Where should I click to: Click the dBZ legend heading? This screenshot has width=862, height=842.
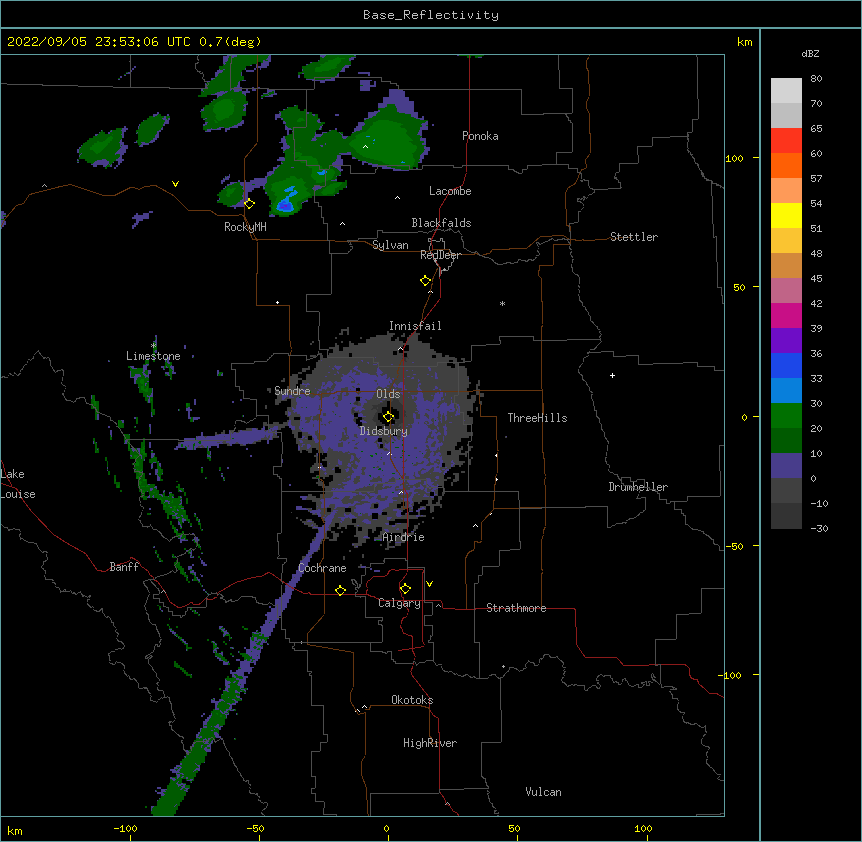click(810, 53)
